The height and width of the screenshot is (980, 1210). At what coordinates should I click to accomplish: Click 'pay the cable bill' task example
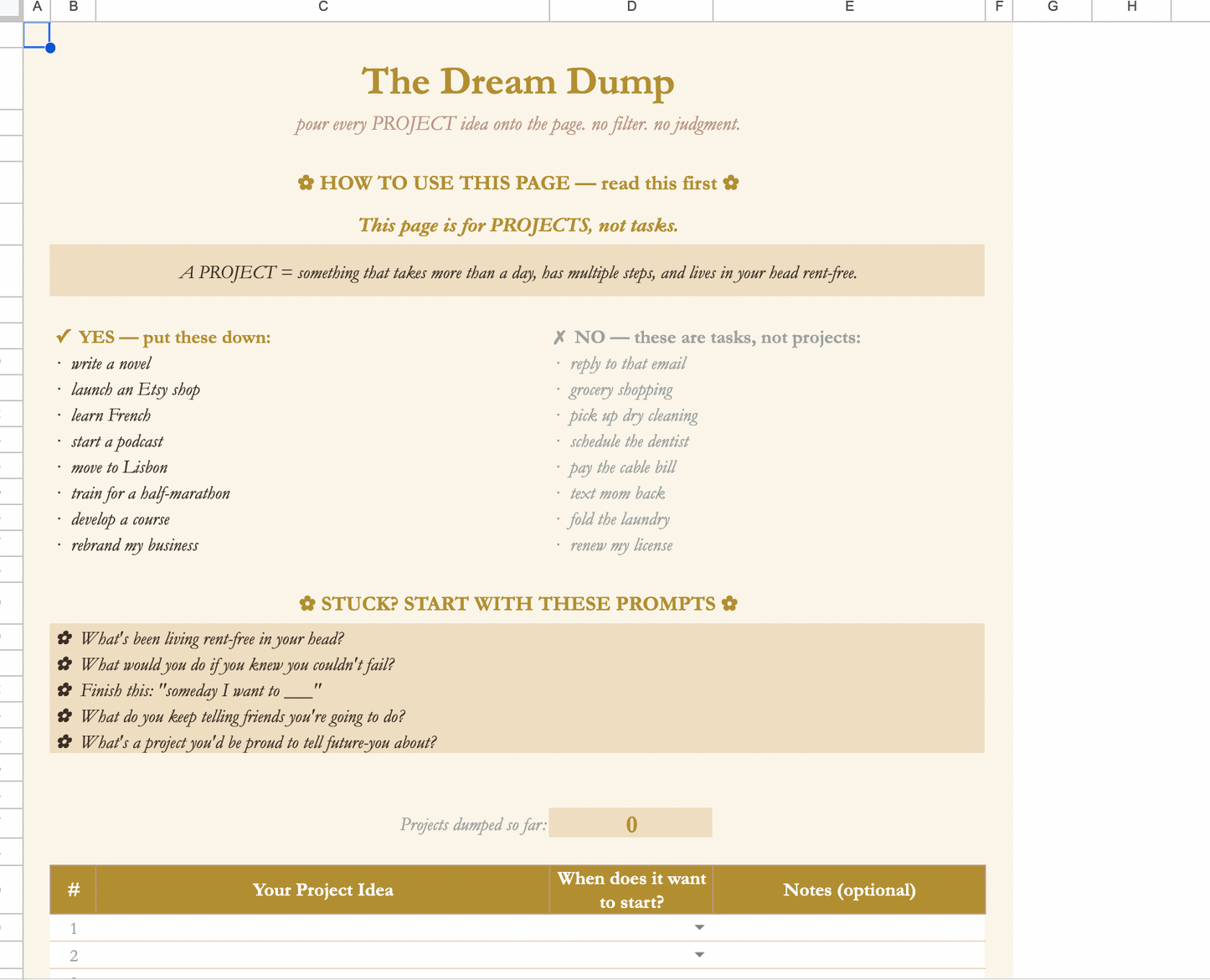(623, 467)
